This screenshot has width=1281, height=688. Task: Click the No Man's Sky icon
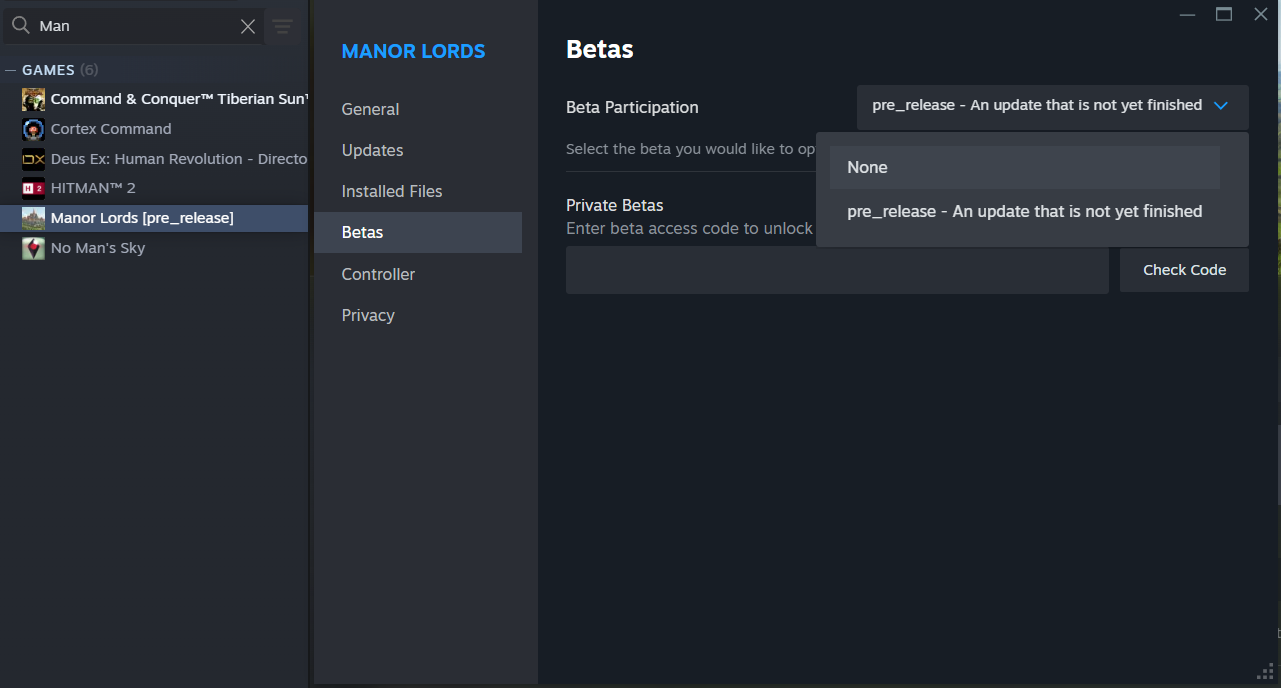tap(34, 248)
